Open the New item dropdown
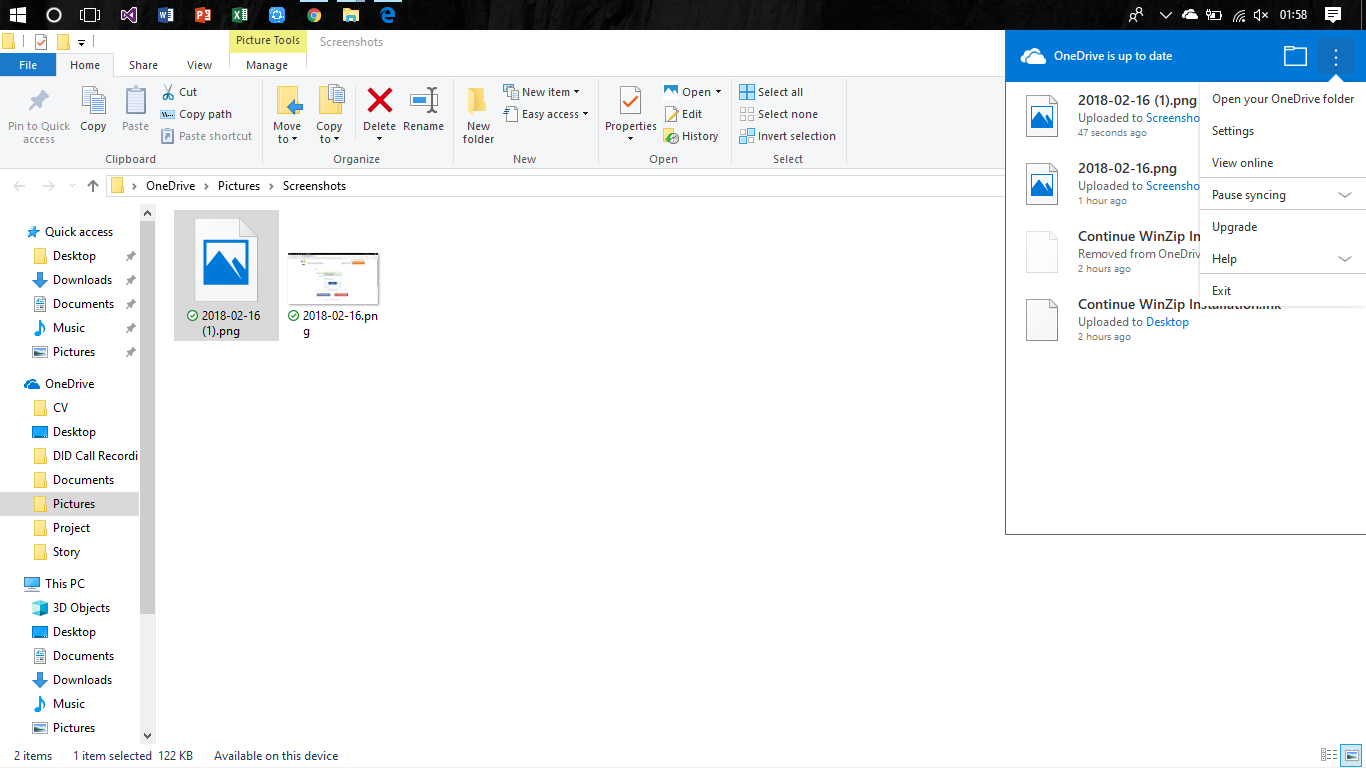 click(x=541, y=92)
